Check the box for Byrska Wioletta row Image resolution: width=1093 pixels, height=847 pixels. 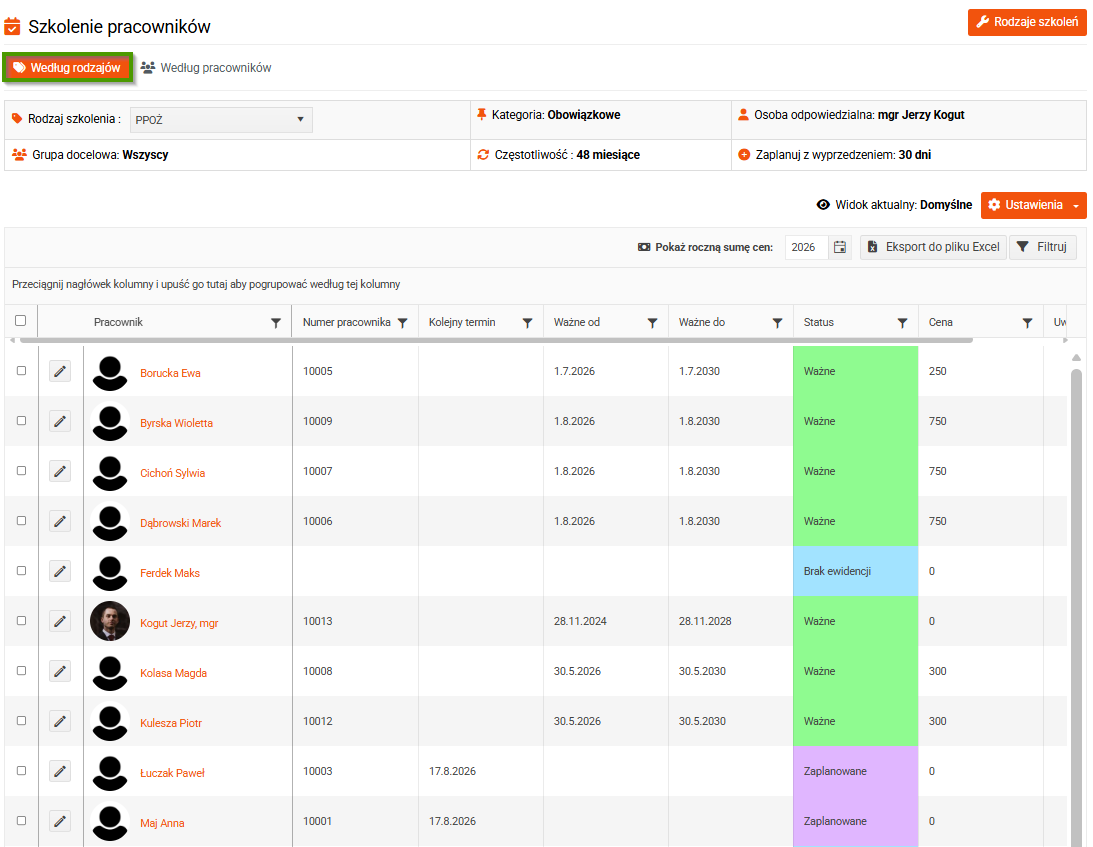coord(22,420)
